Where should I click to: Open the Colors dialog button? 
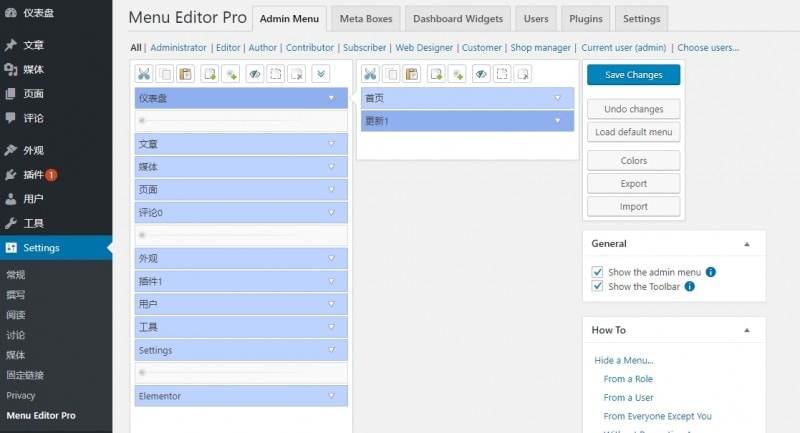point(634,161)
